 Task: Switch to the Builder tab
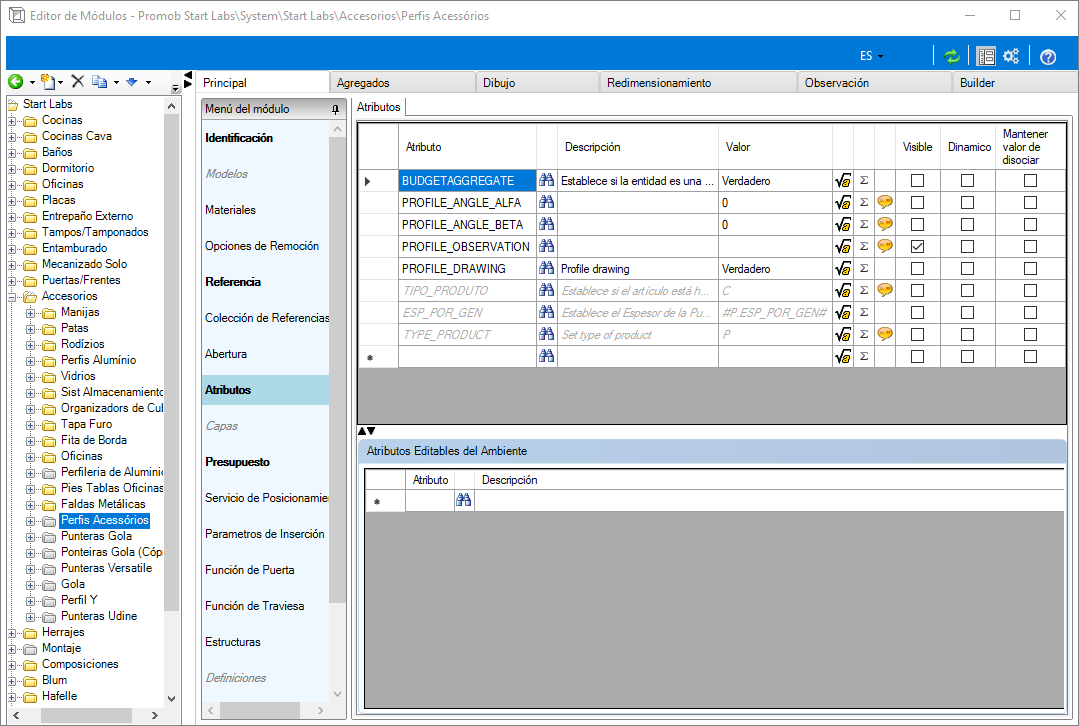click(x=1015, y=83)
